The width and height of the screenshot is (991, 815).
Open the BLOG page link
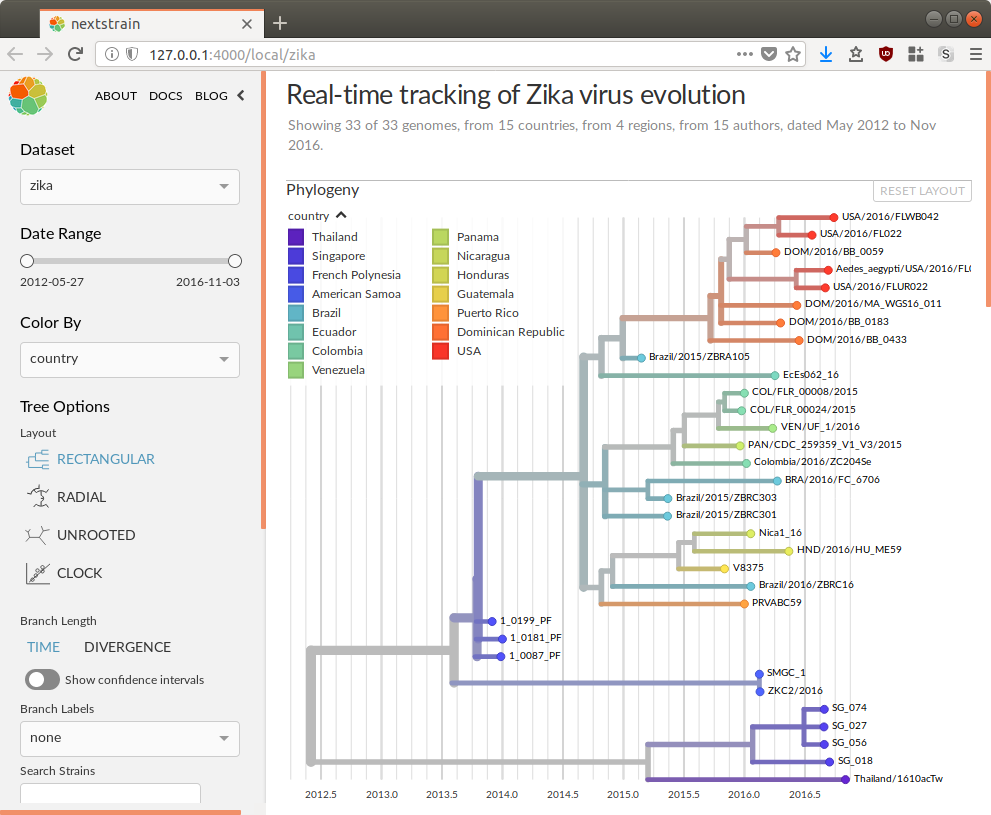pos(210,96)
